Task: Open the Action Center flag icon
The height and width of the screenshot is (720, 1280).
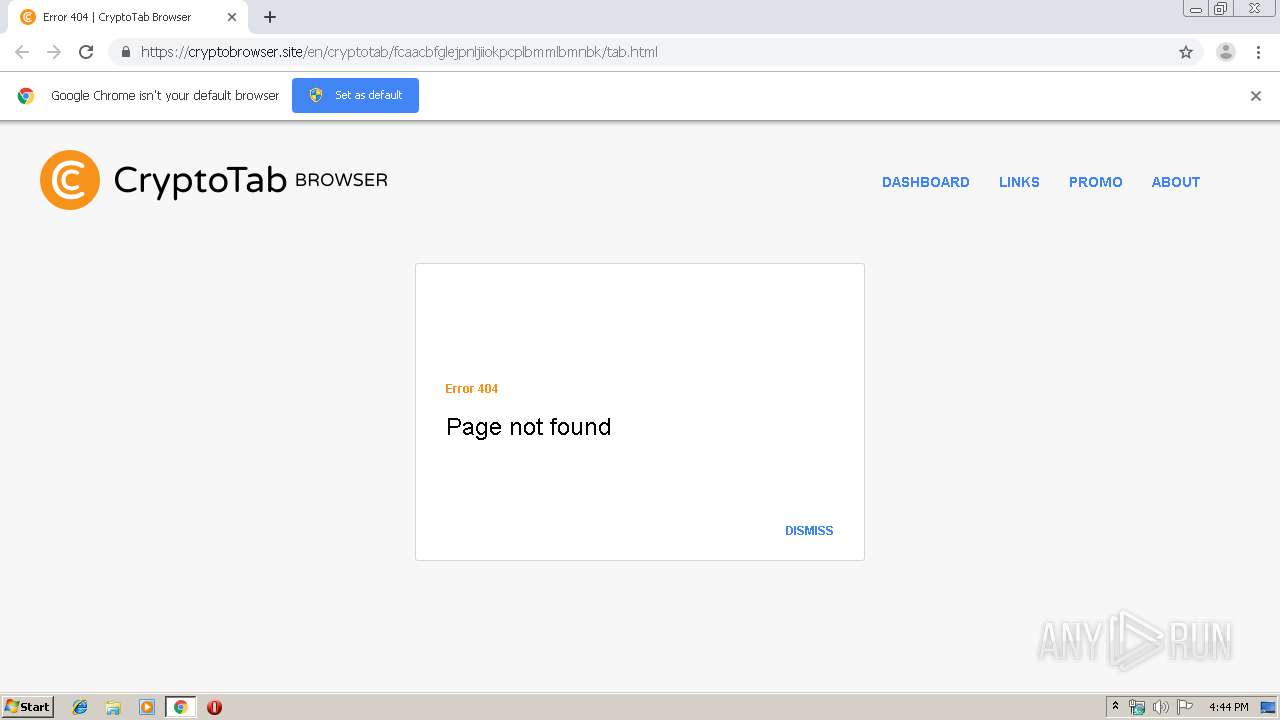Action: [x=1185, y=707]
